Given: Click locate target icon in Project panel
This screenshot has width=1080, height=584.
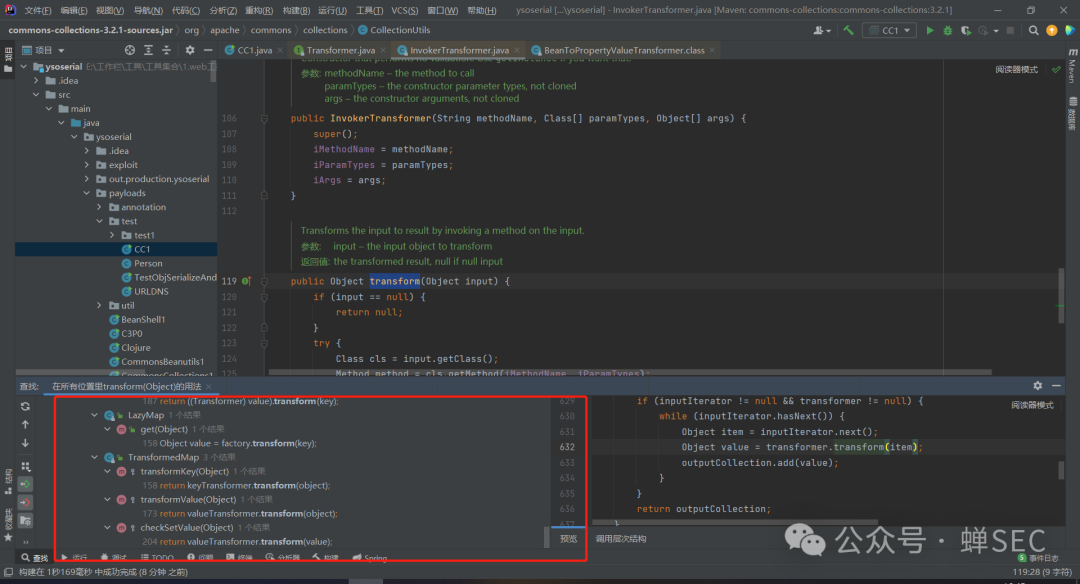Looking at the screenshot, I should (130, 50).
